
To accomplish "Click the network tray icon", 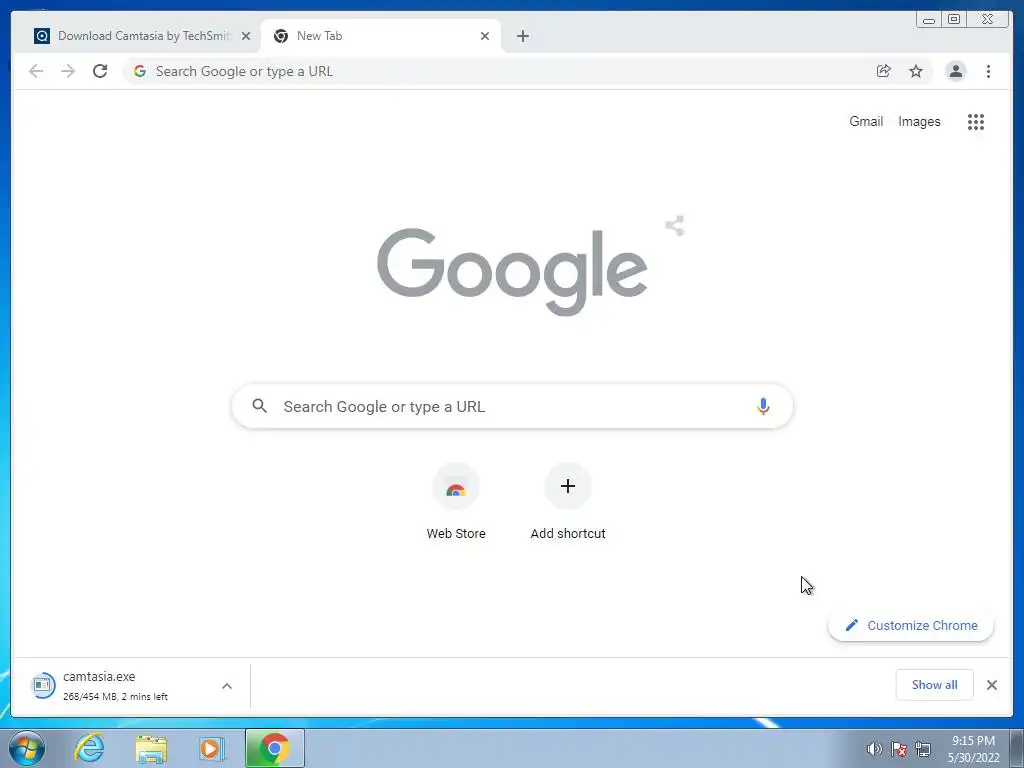I will [923, 749].
